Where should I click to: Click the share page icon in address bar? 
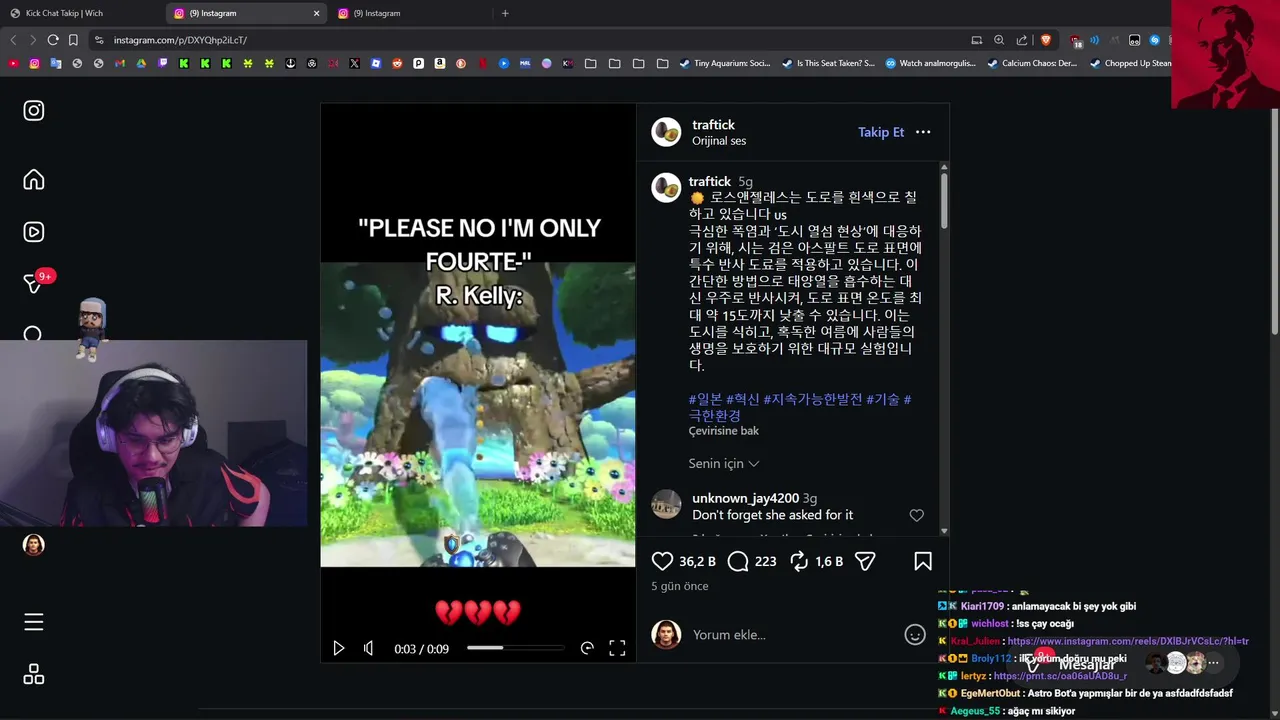(1022, 40)
